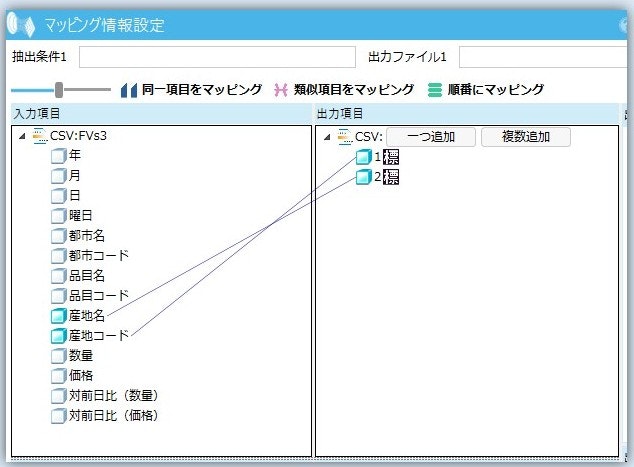Image resolution: width=634 pixels, height=467 pixels.
Task: Select the 日 input item text
Action: (x=75, y=195)
